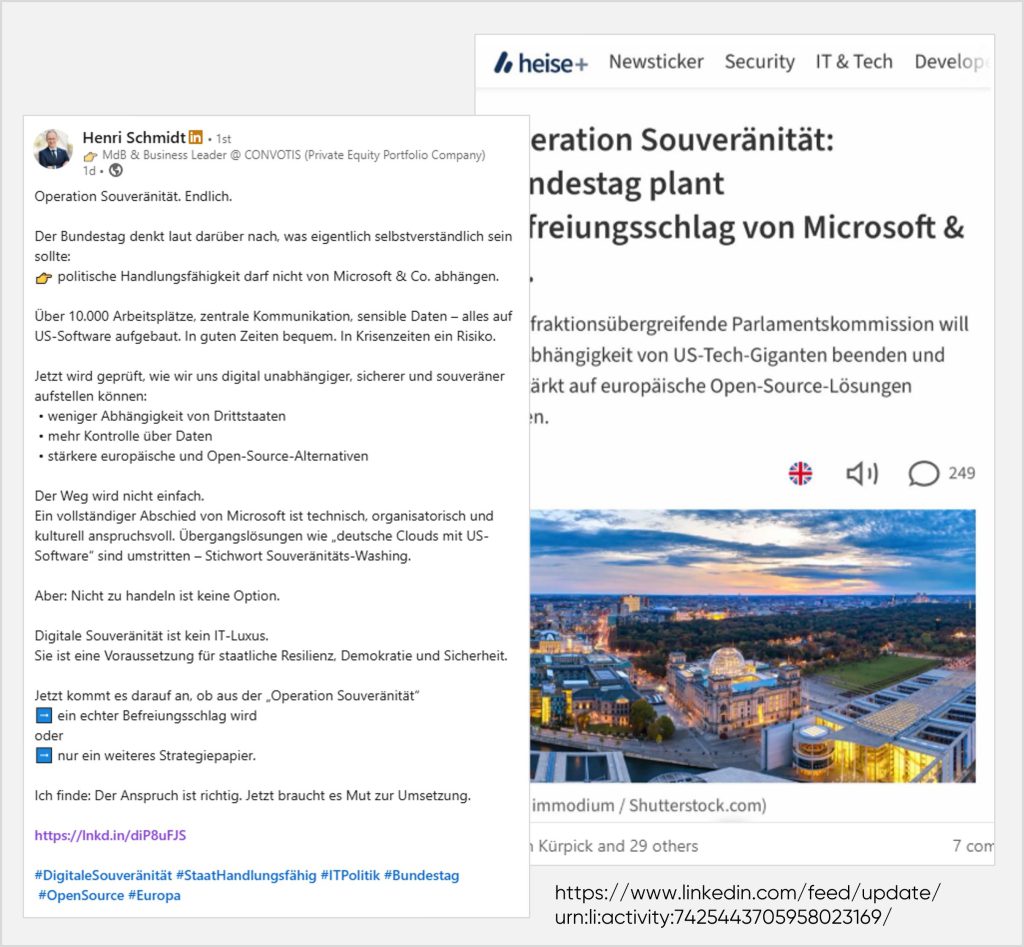Open the Newsticker section
Image resolution: width=1024 pixels, height=947 pixels.
point(656,61)
